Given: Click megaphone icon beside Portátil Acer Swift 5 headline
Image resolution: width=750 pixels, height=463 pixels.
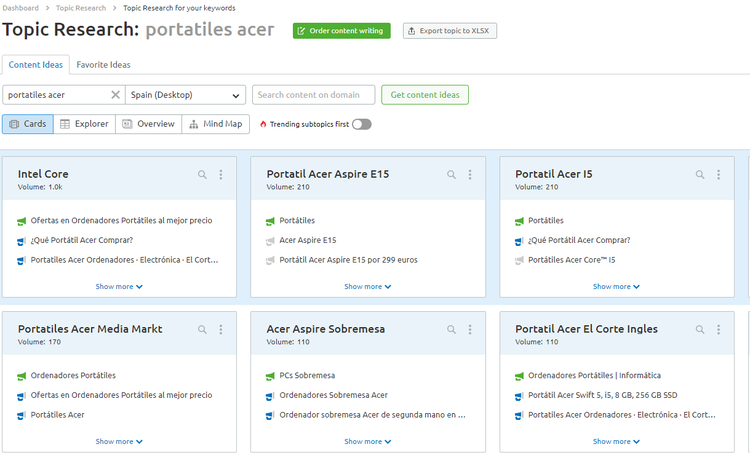Looking at the screenshot, I should click(519, 396).
